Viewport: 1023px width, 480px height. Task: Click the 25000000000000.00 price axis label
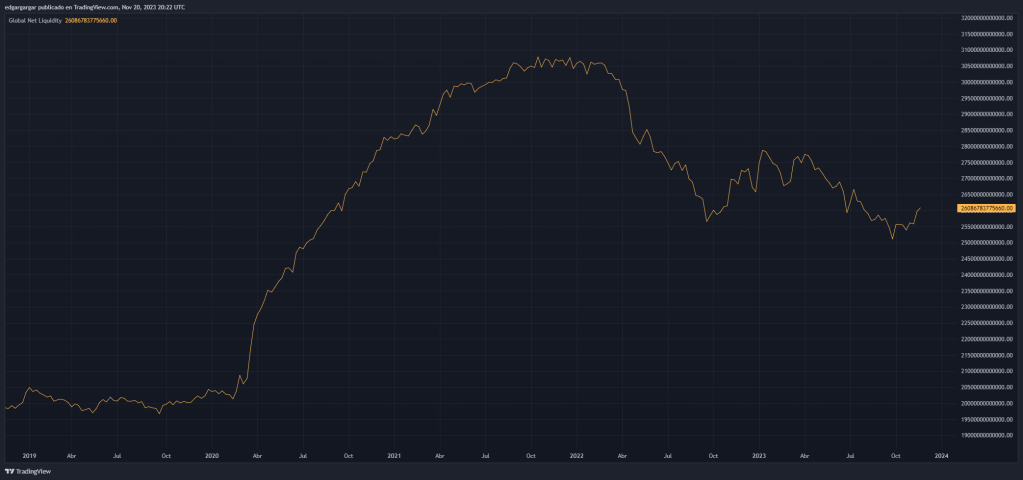(x=987, y=242)
